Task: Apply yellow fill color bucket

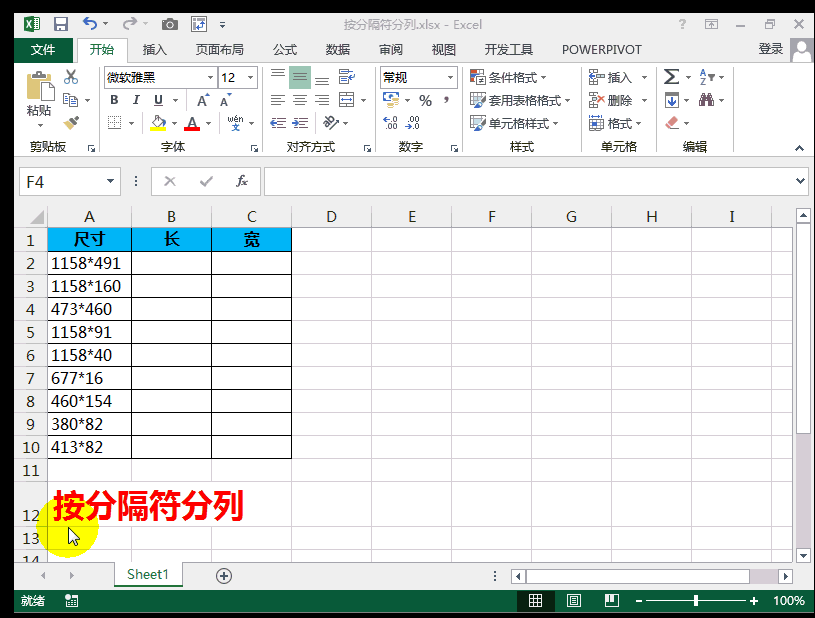Action: [159, 123]
